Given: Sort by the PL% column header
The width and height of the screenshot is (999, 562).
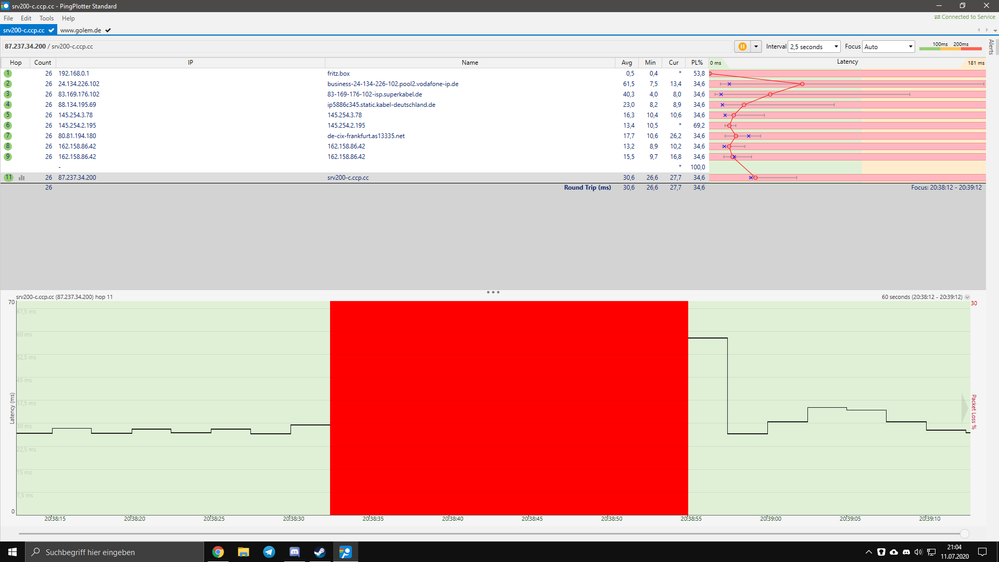Looking at the screenshot, I should (x=697, y=62).
